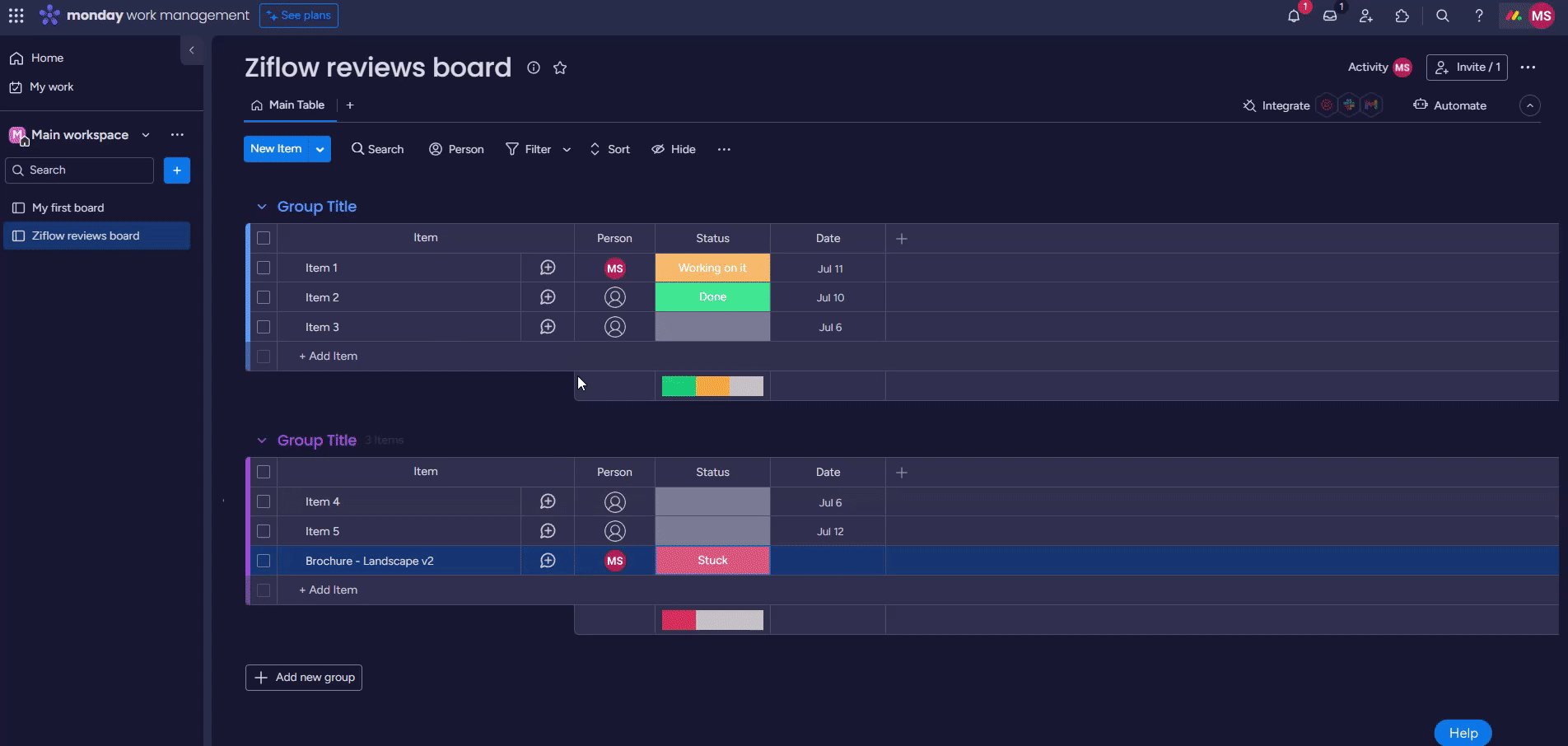Tick the Brochure - Landscape v2 checkbox

click(x=264, y=561)
